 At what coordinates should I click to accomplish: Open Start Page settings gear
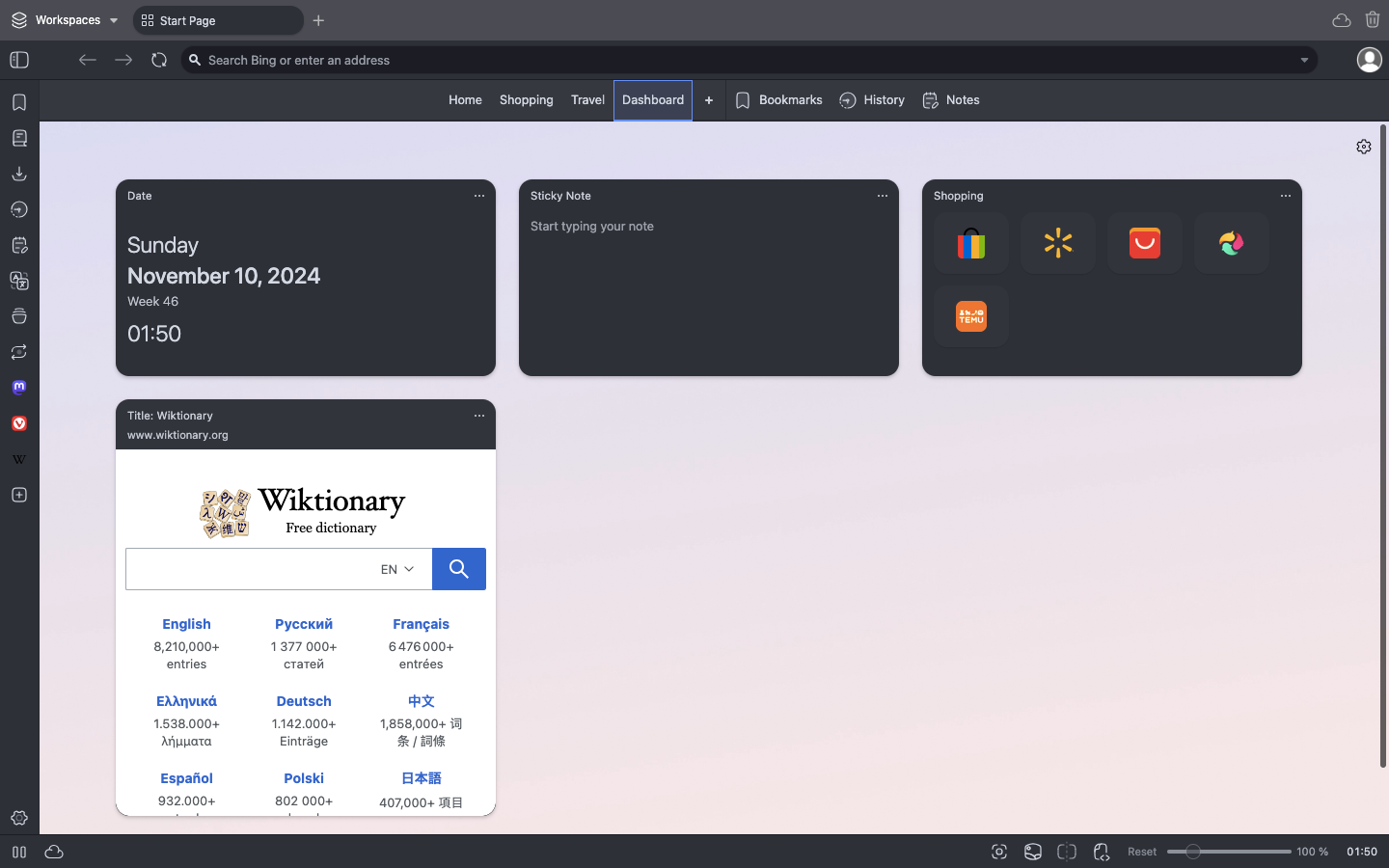[1364, 147]
